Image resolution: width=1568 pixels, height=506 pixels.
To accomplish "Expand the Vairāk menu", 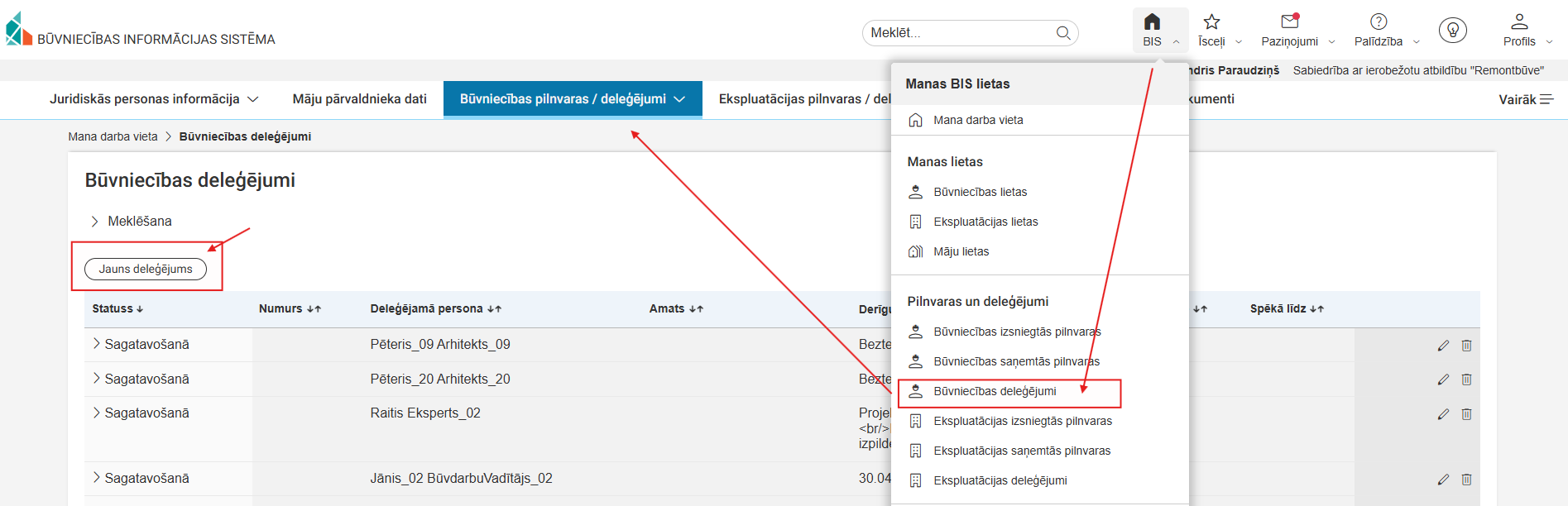I will [1525, 99].
